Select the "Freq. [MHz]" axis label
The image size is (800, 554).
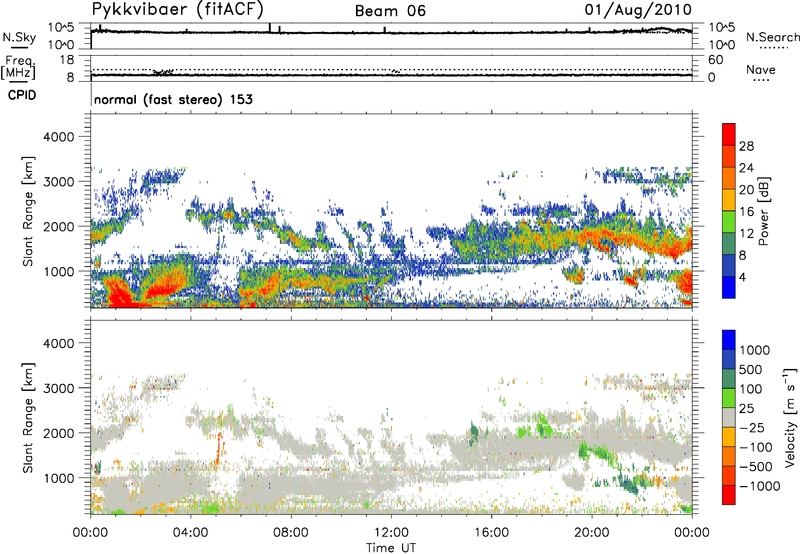(x=19, y=67)
